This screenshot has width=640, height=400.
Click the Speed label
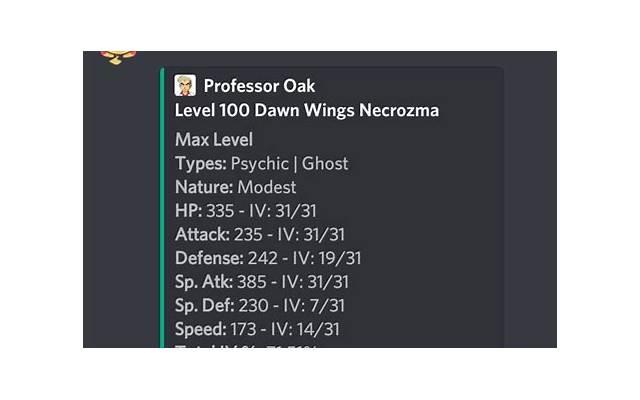click(x=200, y=330)
